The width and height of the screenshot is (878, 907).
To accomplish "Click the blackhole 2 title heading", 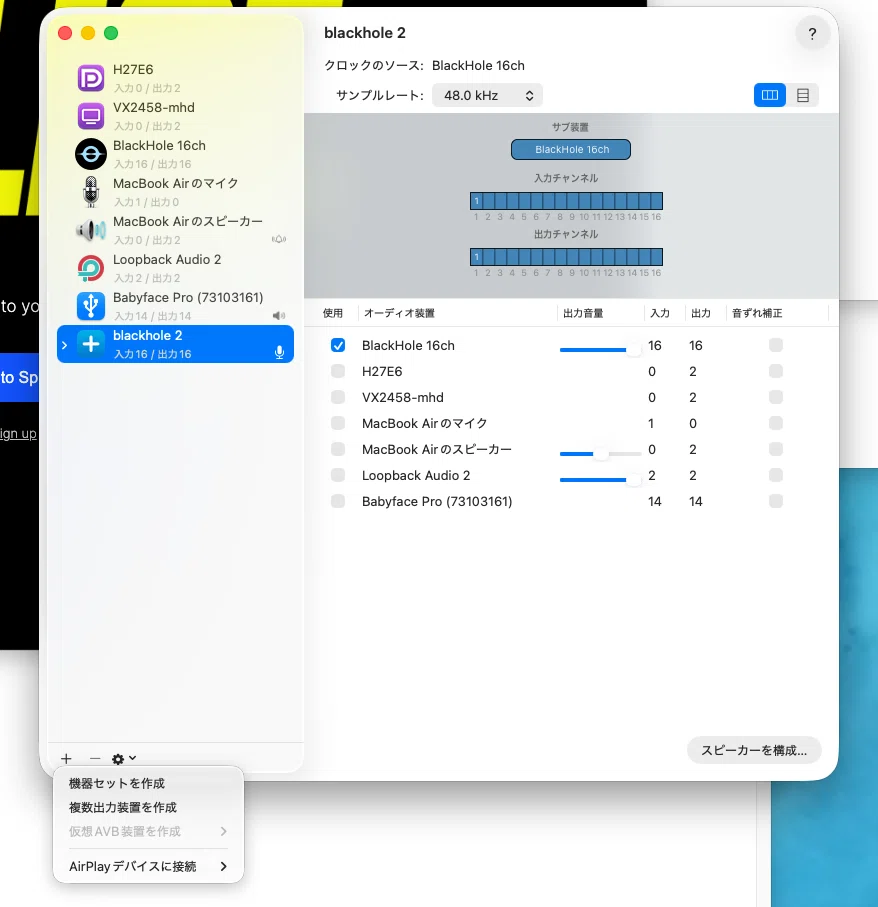I will [x=365, y=33].
